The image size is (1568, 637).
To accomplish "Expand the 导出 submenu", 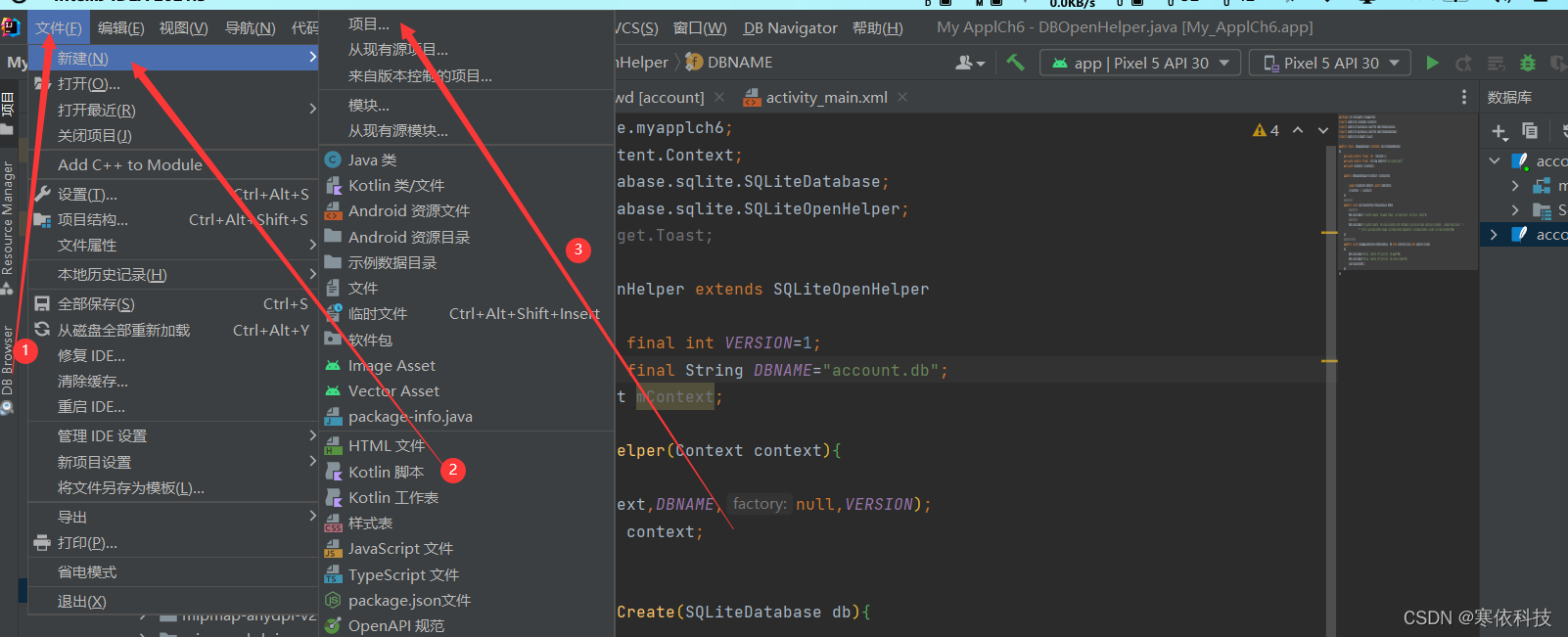I will [x=174, y=517].
